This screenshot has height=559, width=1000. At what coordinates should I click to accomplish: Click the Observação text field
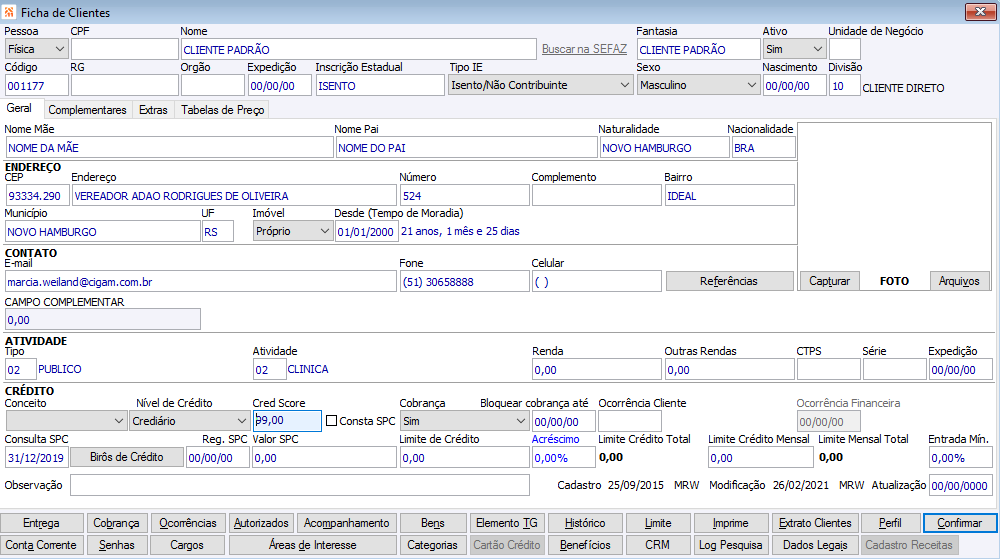point(299,485)
